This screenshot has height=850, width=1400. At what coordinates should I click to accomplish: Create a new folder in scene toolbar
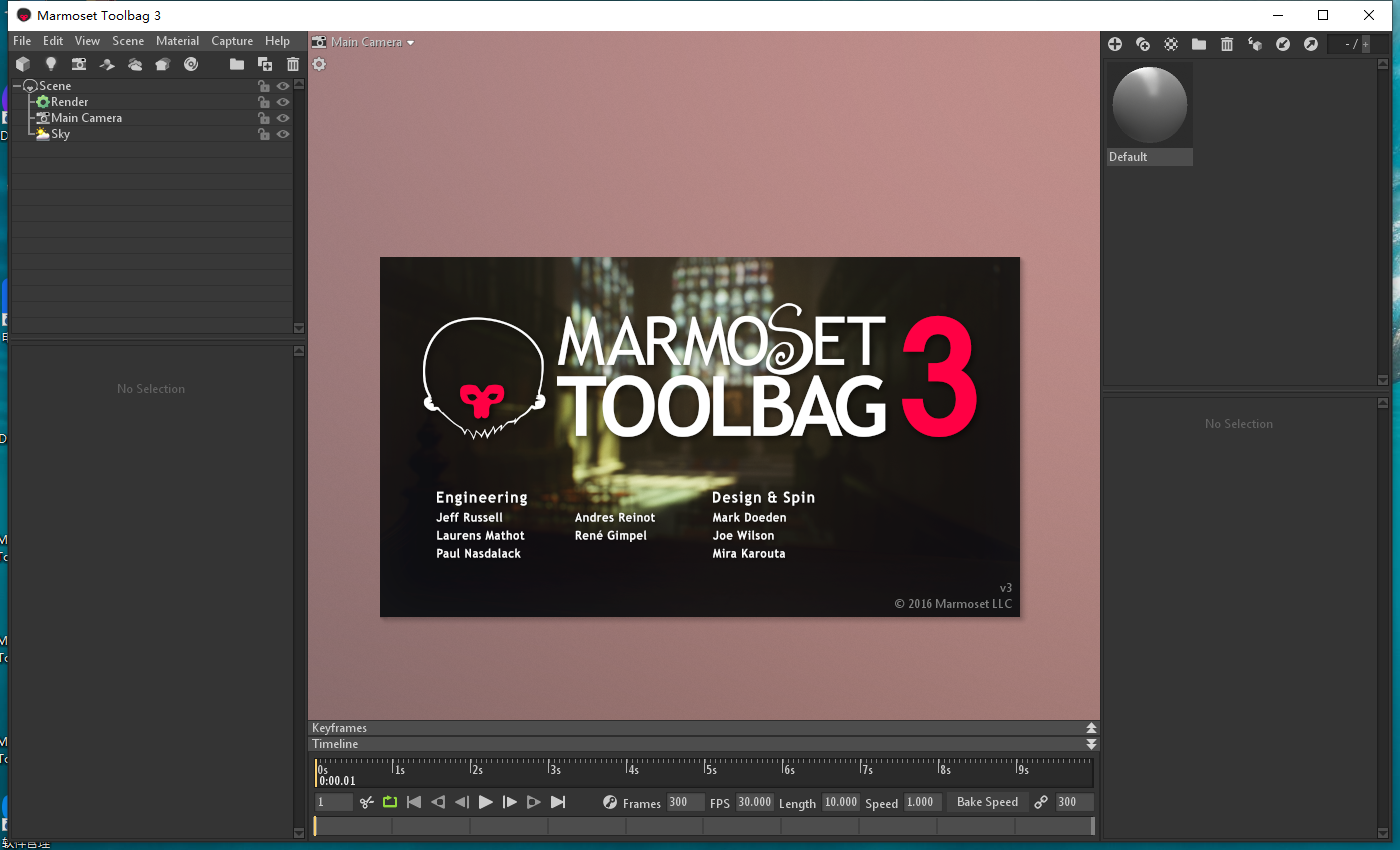pos(237,64)
